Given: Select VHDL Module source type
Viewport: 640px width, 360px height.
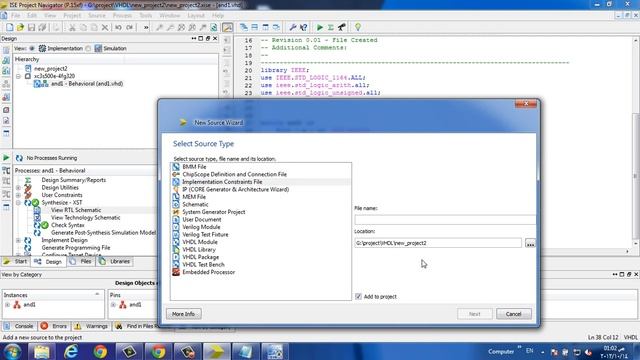Looking at the screenshot, I should point(200,242).
